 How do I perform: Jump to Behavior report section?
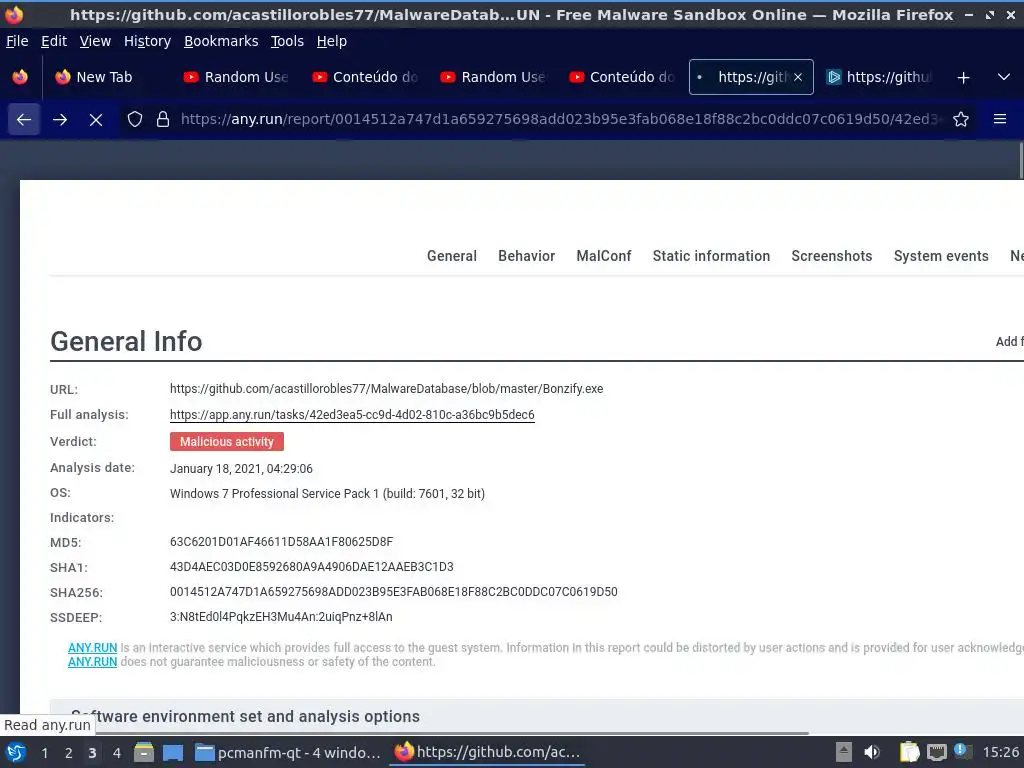(x=526, y=256)
